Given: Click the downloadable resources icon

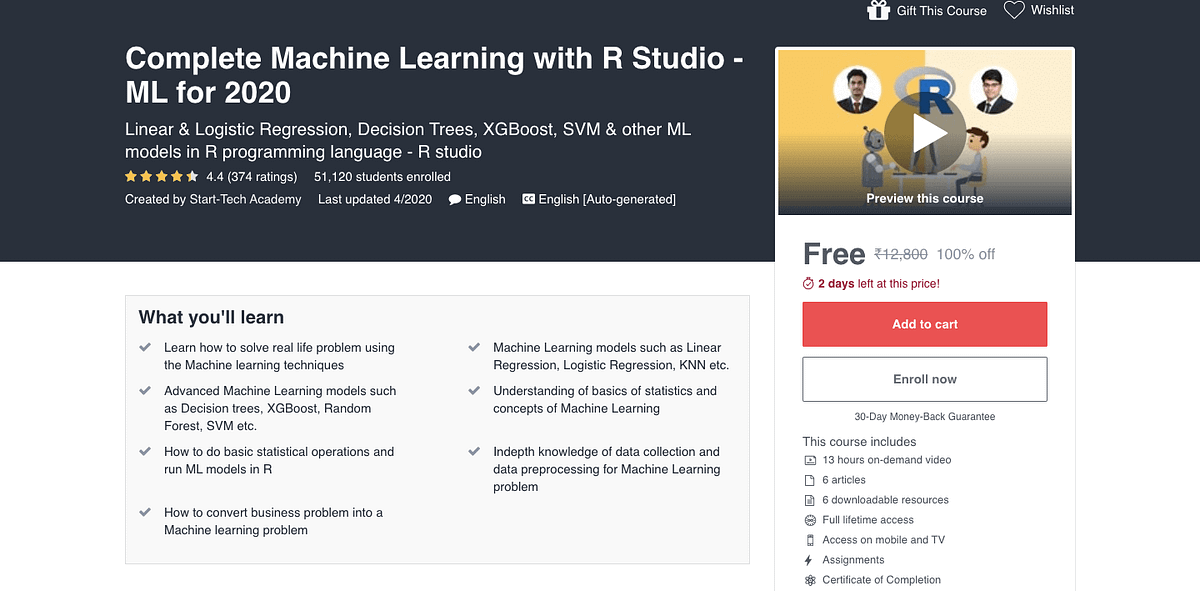Looking at the screenshot, I should (x=809, y=500).
